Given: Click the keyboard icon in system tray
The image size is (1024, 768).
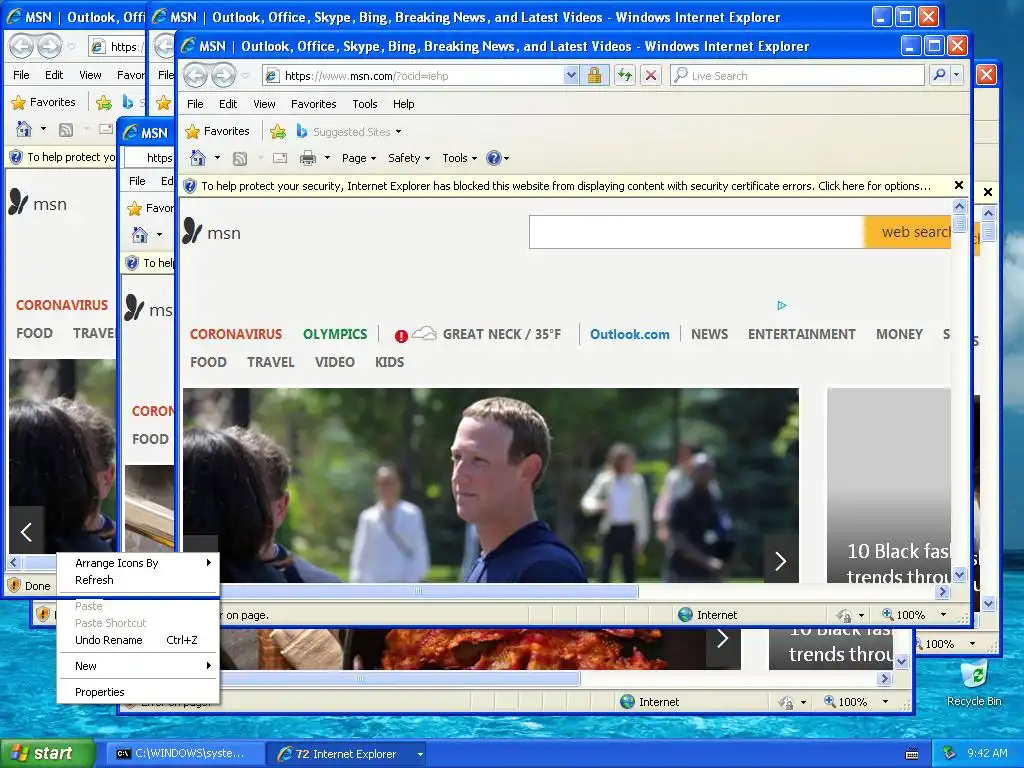Looking at the screenshot, I should [912, 754].
